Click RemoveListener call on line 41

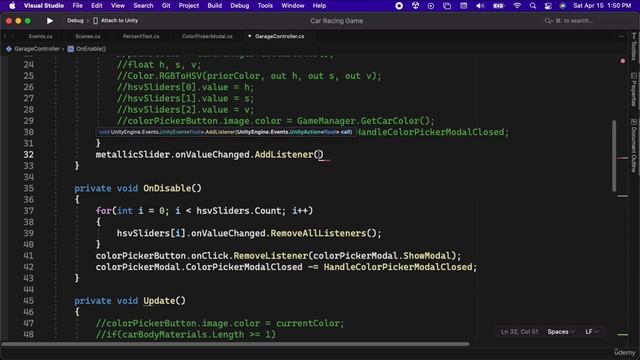pyautogui.click(x=271, y=256)
